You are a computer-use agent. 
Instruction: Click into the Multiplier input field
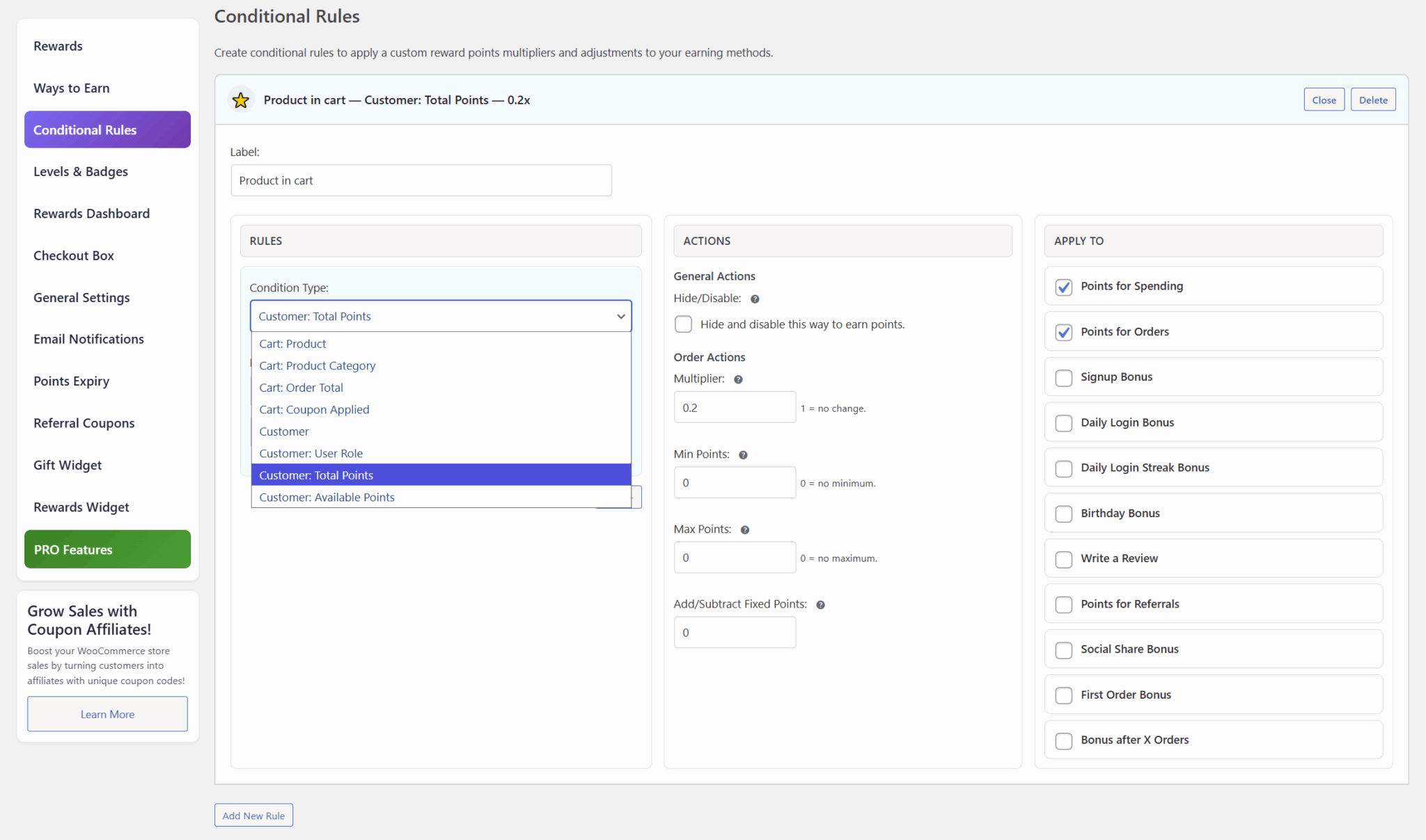click(734, 408)
